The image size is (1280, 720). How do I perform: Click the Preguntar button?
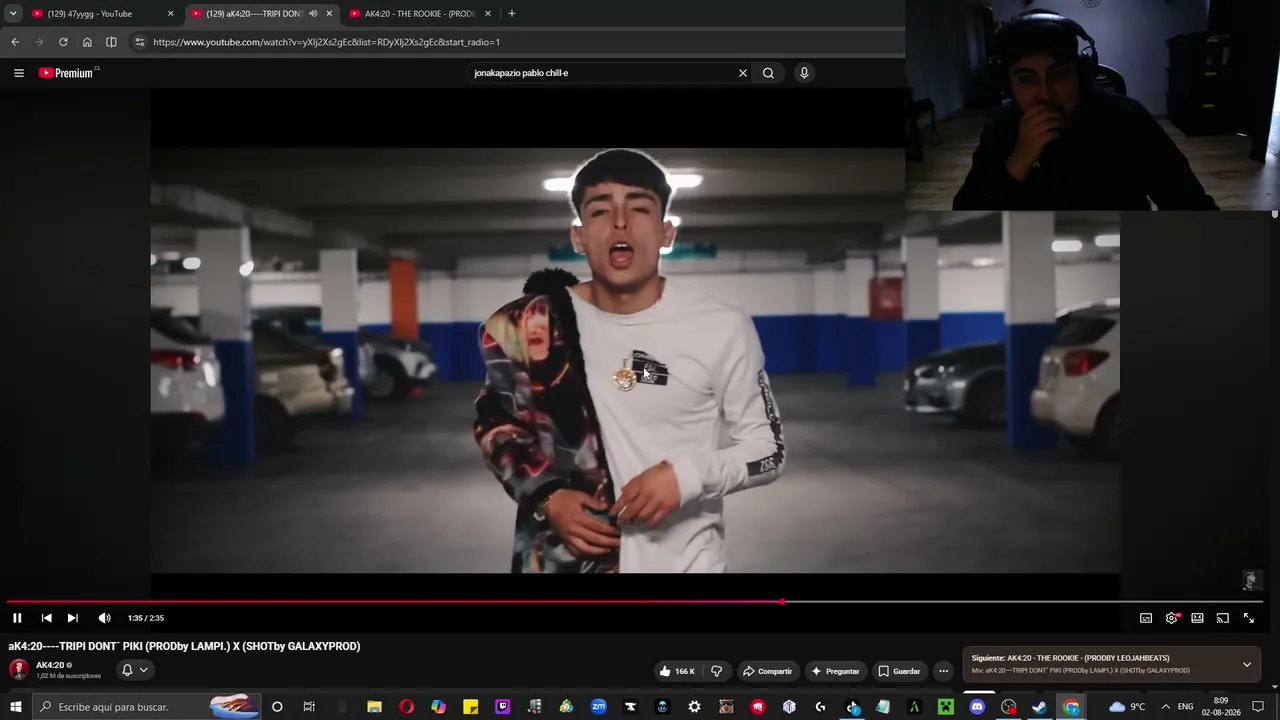tap(836, 671)
